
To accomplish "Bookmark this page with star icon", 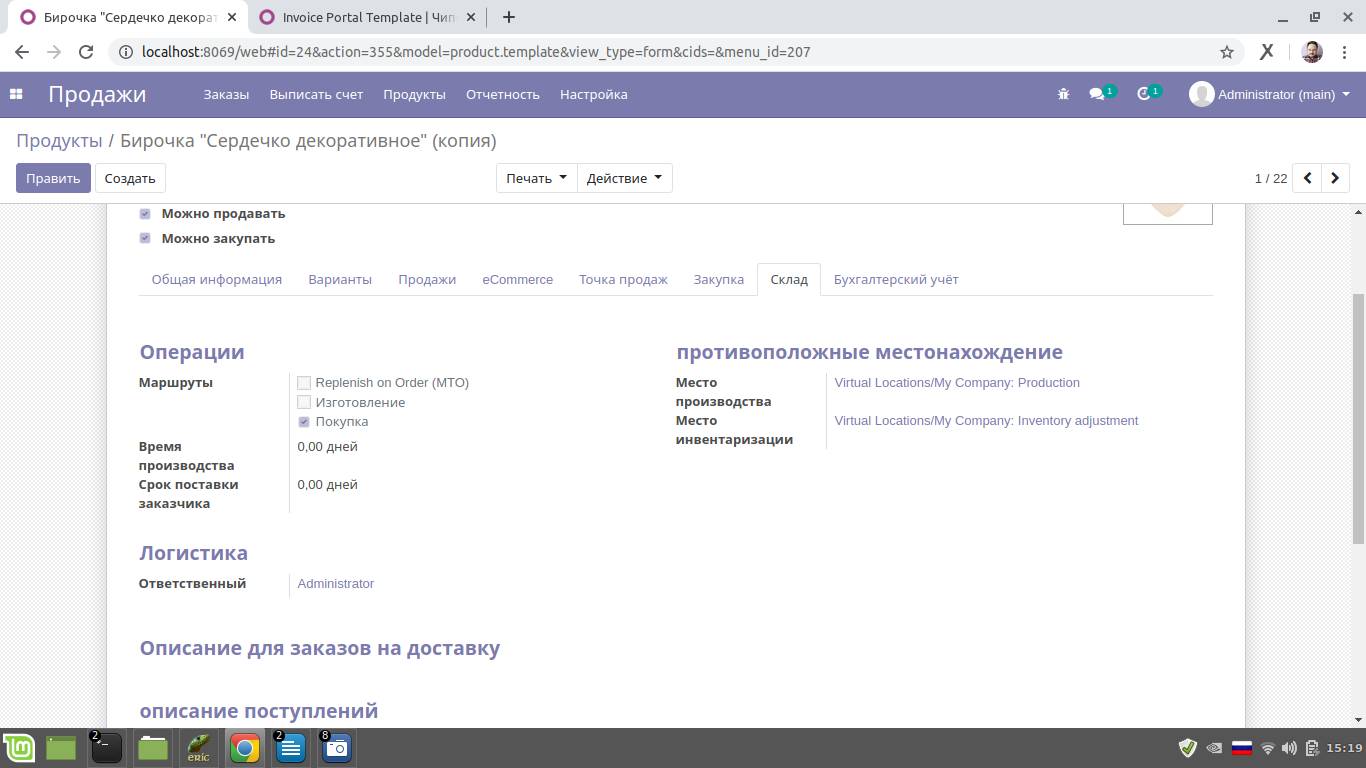I will [x=1227, y=52].
